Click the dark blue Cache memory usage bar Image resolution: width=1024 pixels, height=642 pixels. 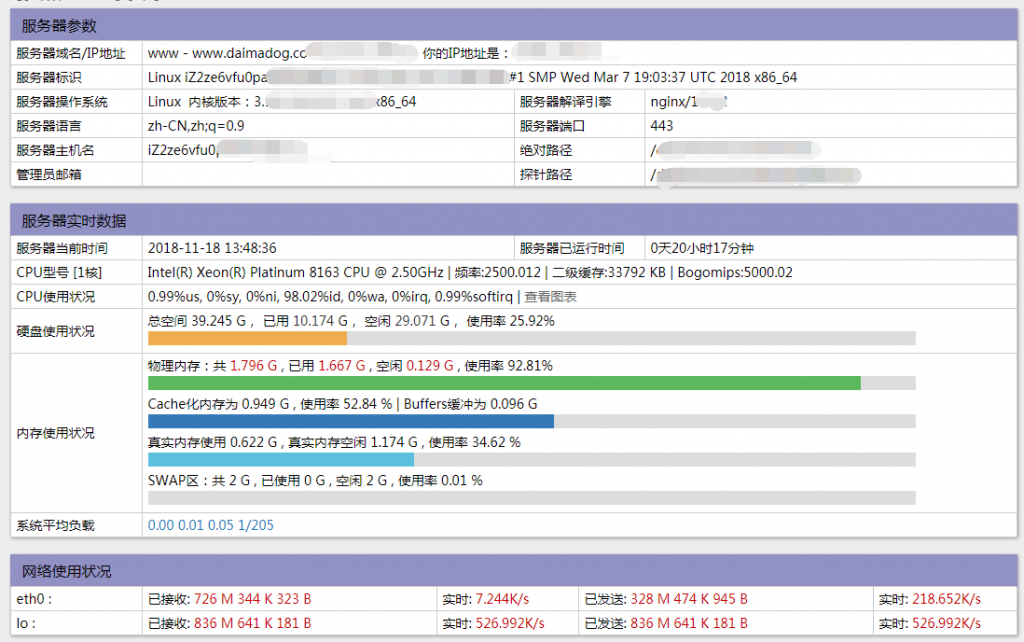351,421
